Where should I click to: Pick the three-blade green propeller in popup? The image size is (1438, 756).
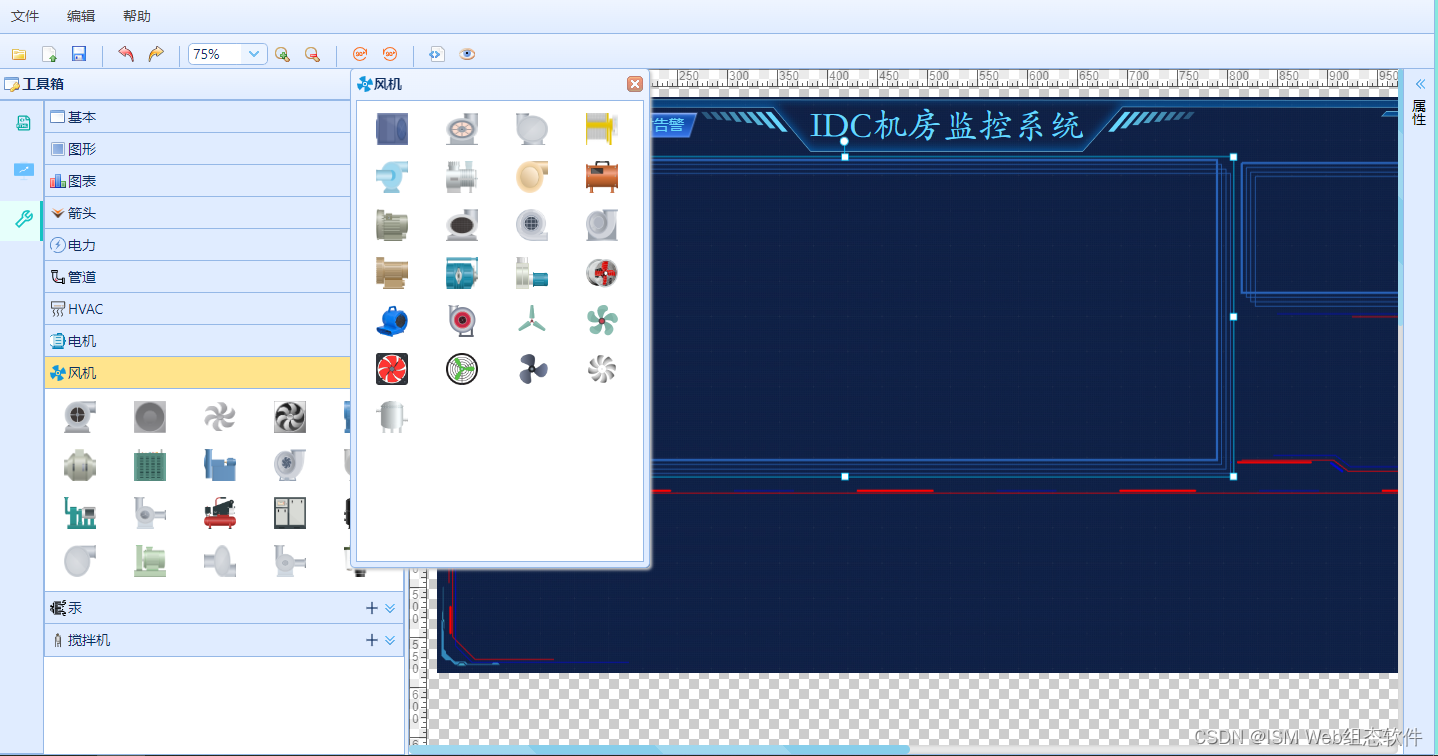click(532, 321)
